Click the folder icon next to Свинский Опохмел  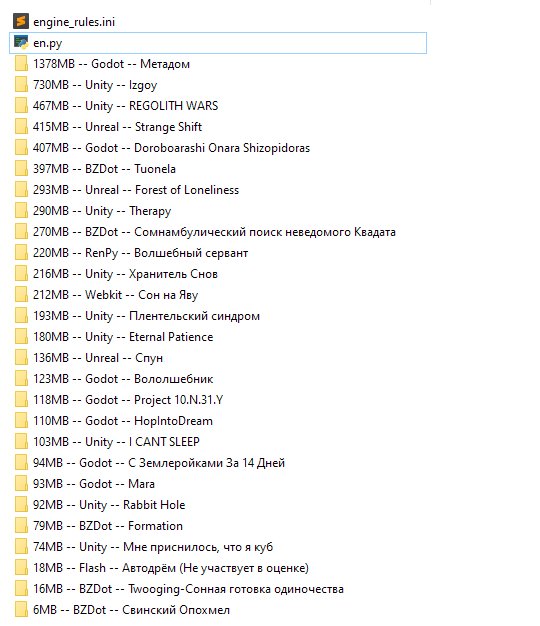pos(21,610)
